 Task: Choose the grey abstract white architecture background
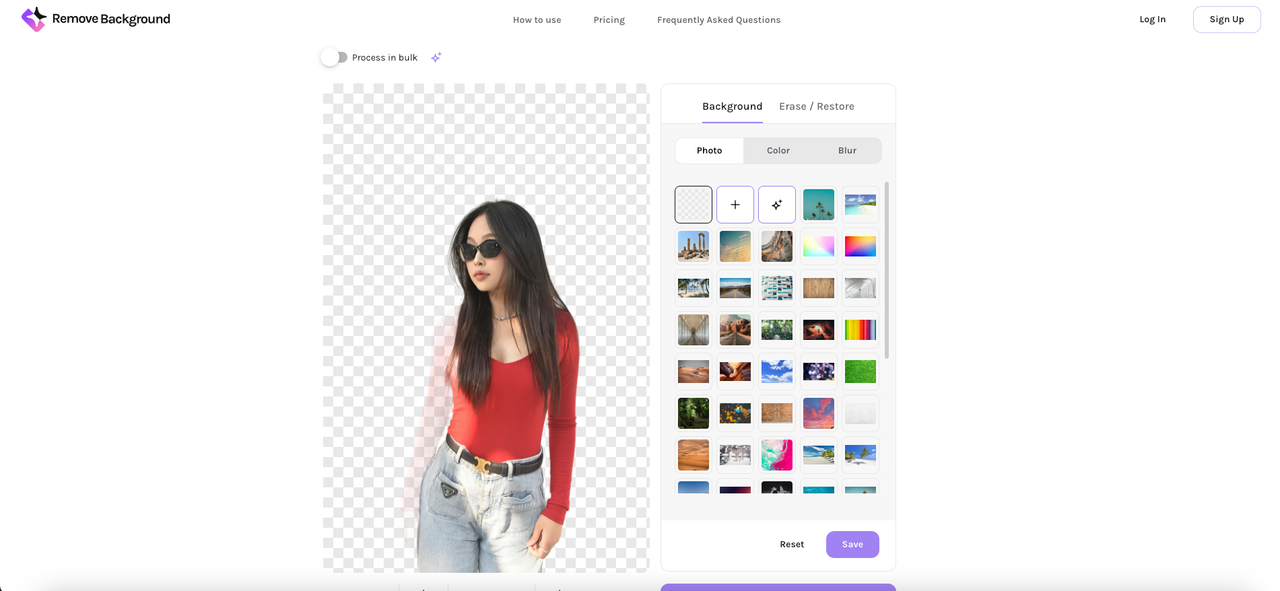(x=860, y=288)
